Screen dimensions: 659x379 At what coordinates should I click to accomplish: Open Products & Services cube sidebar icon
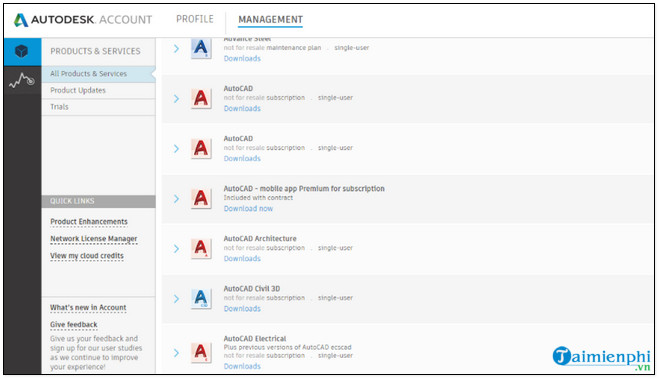point(22,52)
